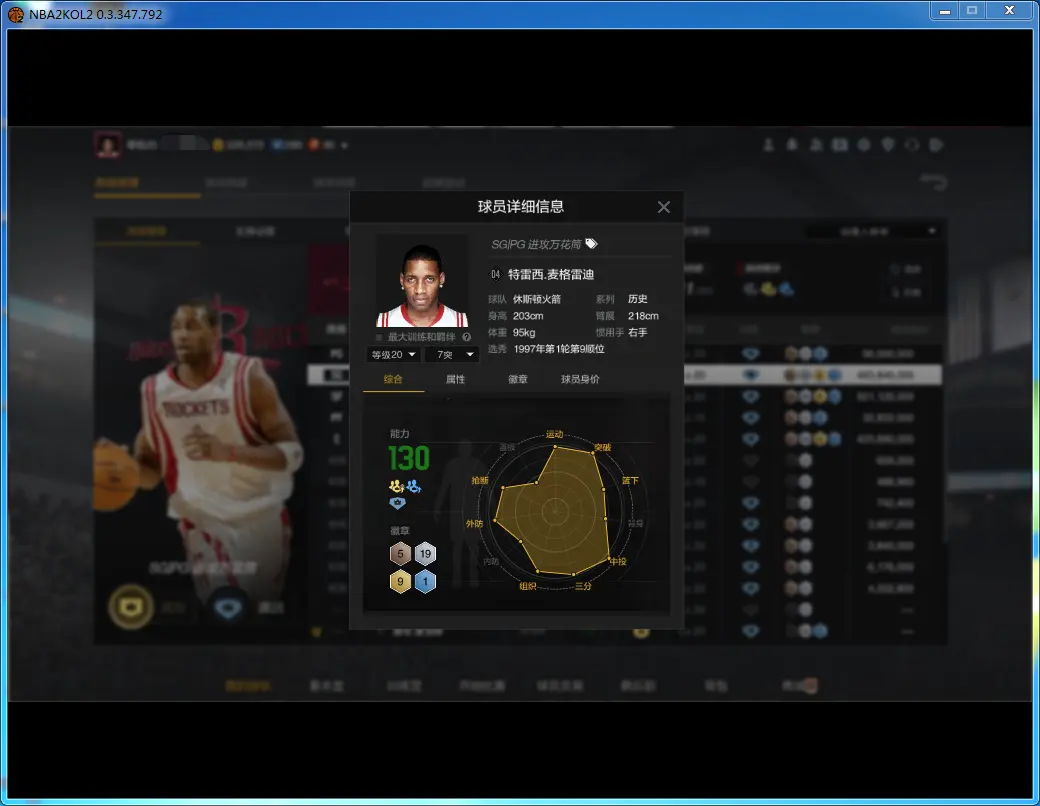Click the series value 历史
This screenshot has width=1040, height=806.
637,299
